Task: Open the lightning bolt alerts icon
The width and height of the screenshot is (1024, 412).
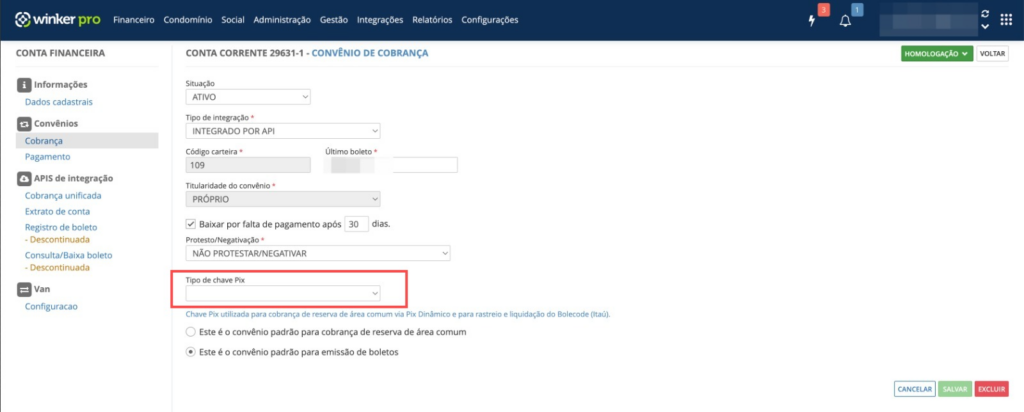Action: pyautogui.click(x=812, y=21)
